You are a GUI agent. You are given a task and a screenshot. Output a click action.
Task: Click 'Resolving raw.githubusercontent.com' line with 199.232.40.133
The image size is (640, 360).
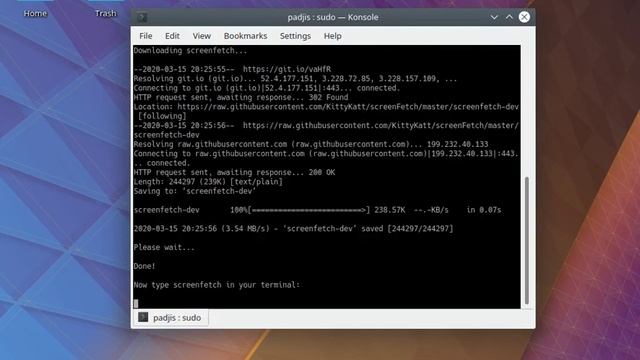tap(311, 144)
